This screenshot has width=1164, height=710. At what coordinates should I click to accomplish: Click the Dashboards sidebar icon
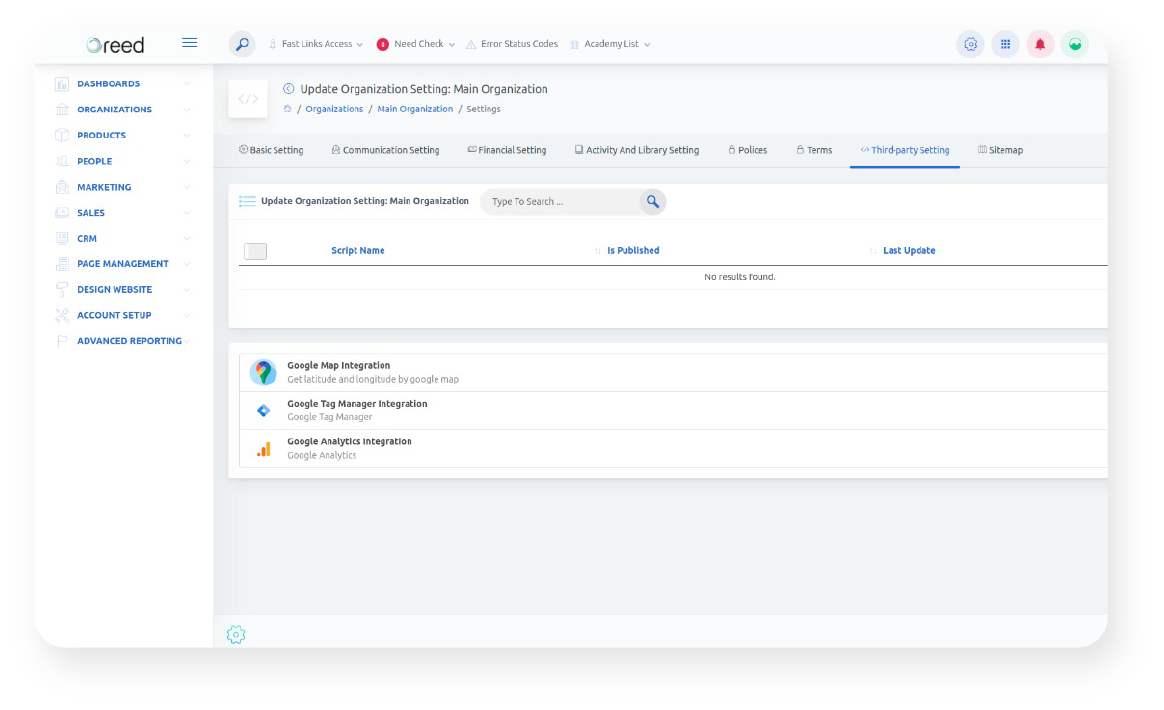click(62, 84)
